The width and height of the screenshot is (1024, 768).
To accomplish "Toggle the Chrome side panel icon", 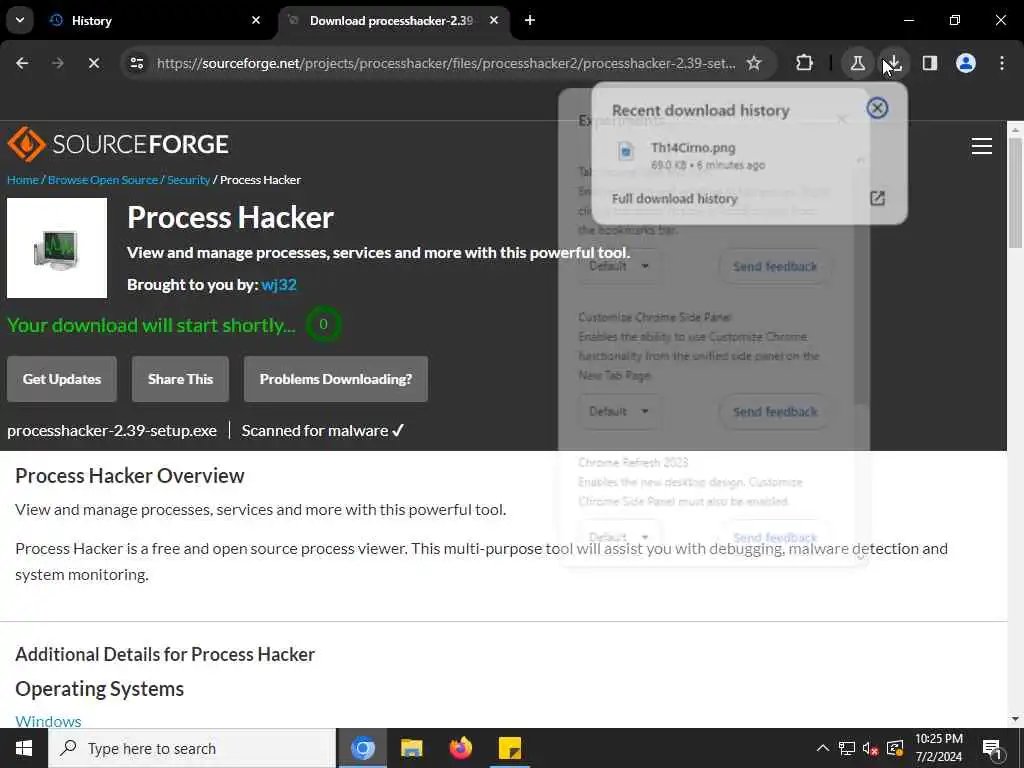I will pos(929,63).
